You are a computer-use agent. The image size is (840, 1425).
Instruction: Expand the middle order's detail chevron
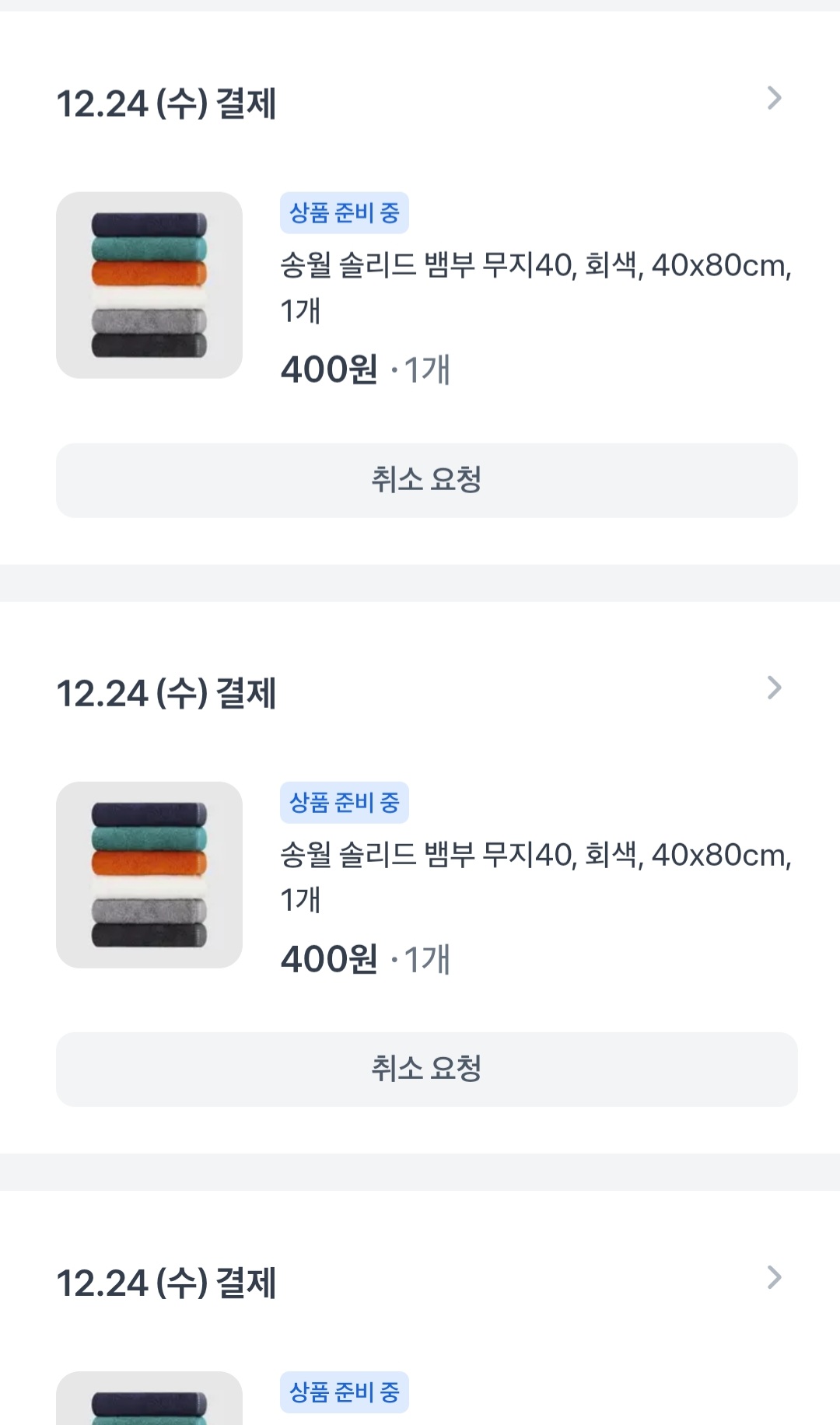(773, 688)
